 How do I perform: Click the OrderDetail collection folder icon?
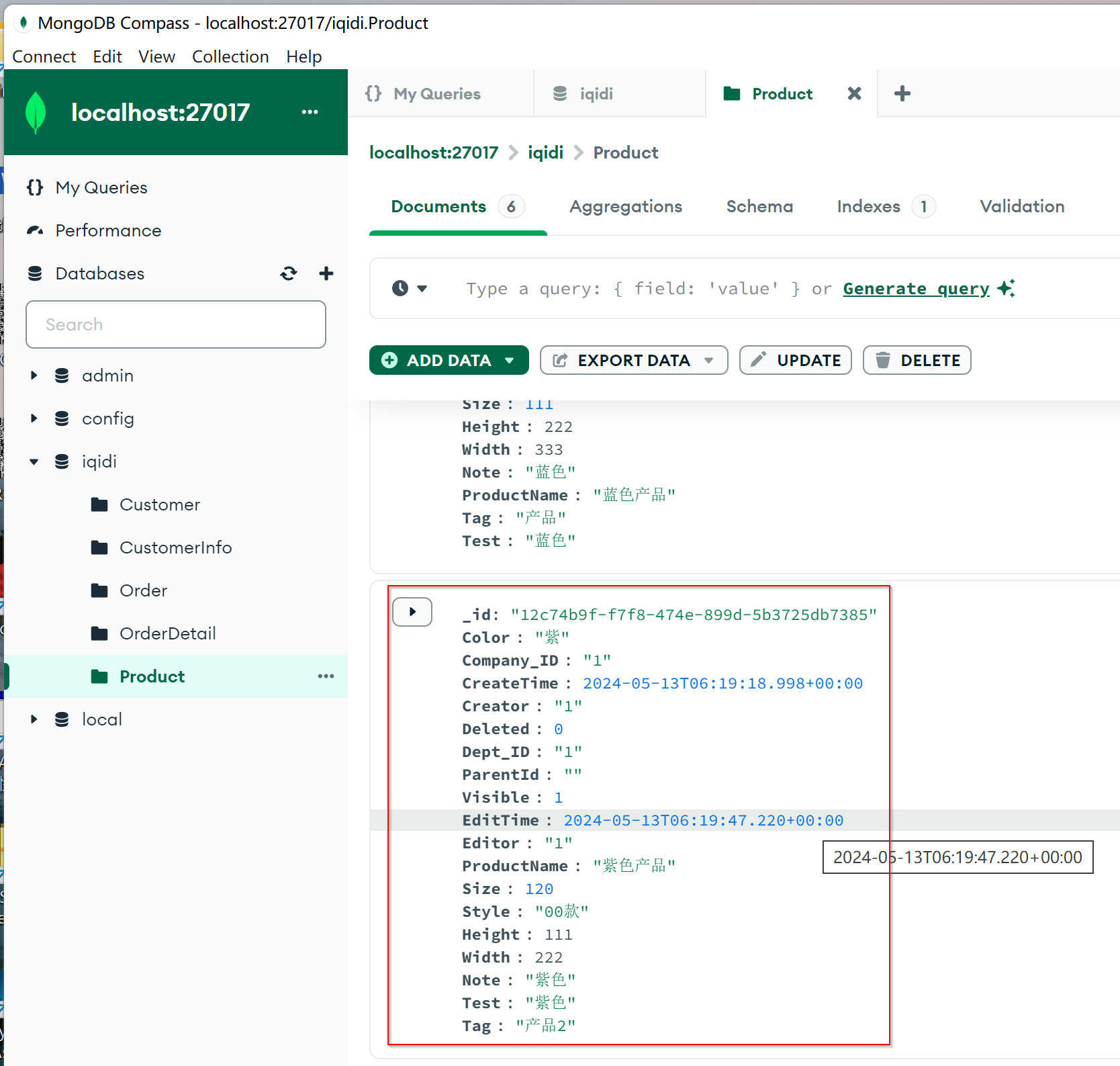click(99, 633)
